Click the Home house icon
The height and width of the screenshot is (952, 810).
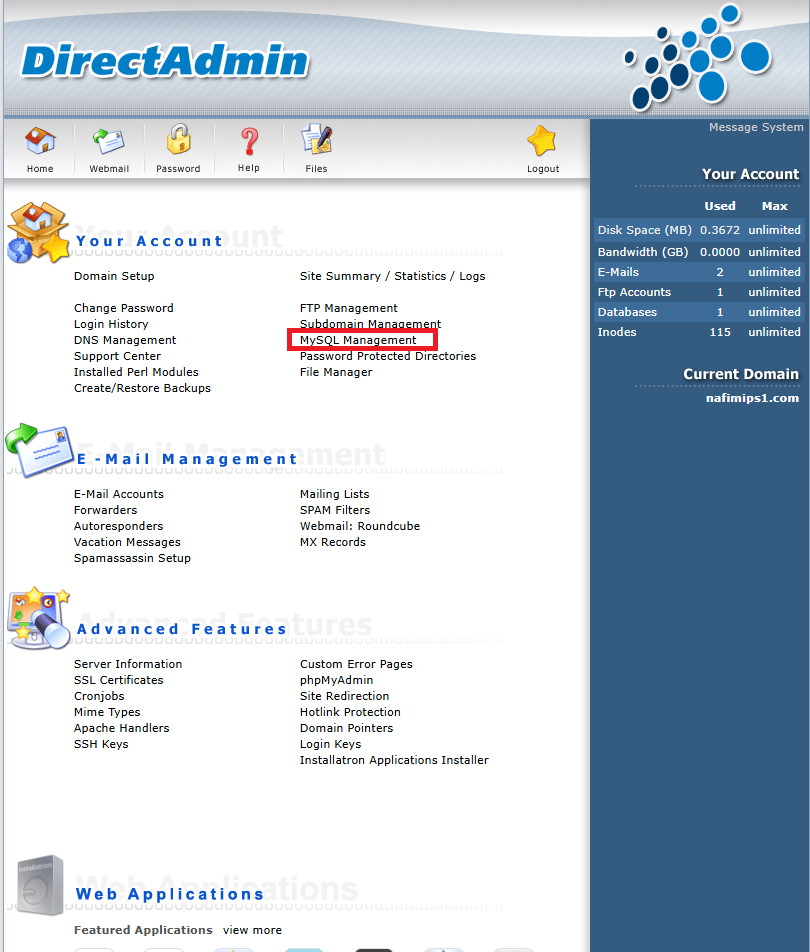(40, 141)
